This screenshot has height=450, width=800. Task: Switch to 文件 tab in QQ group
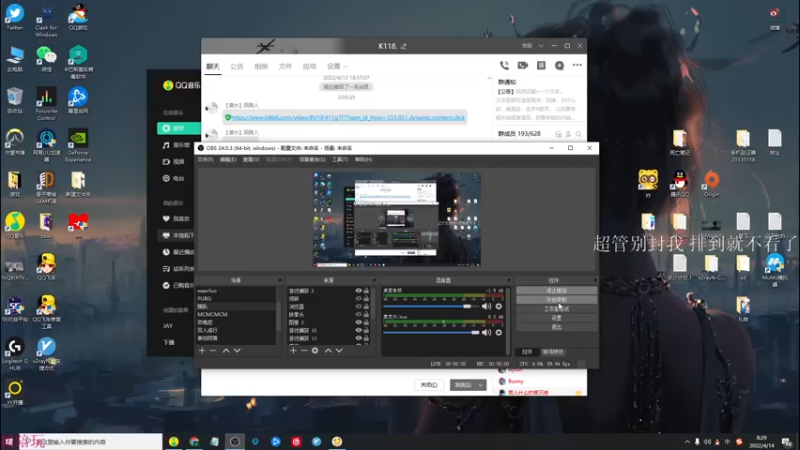click(285, 66)
